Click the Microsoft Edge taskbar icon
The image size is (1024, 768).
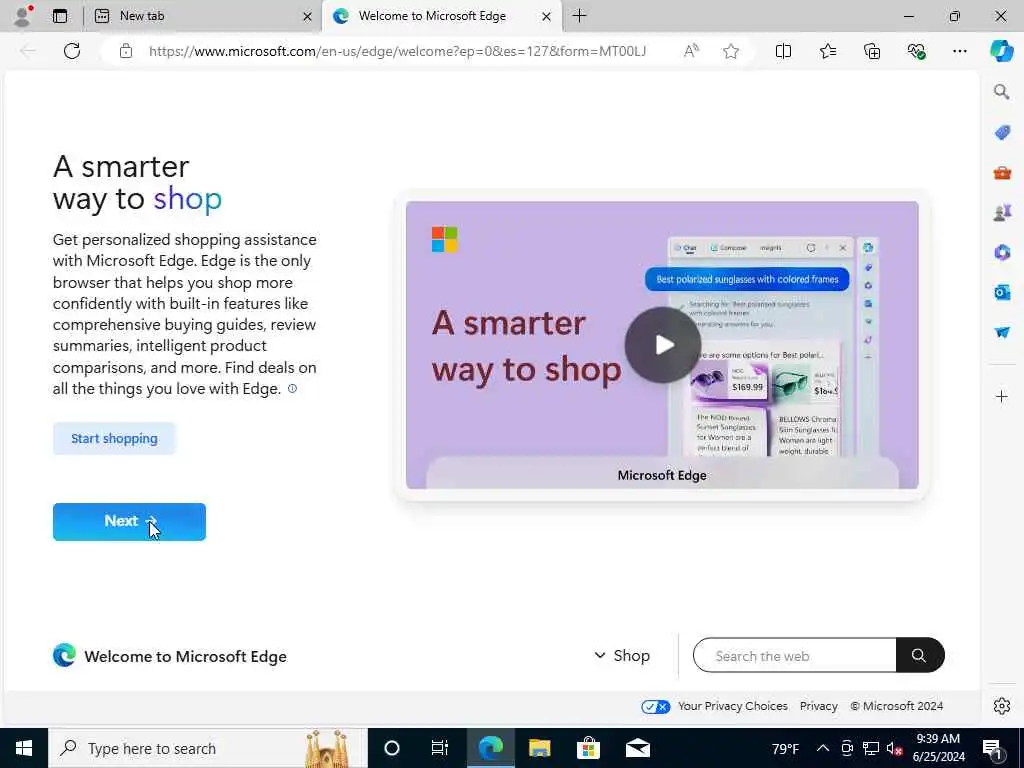pyautogui.click(x=490, y=748)
